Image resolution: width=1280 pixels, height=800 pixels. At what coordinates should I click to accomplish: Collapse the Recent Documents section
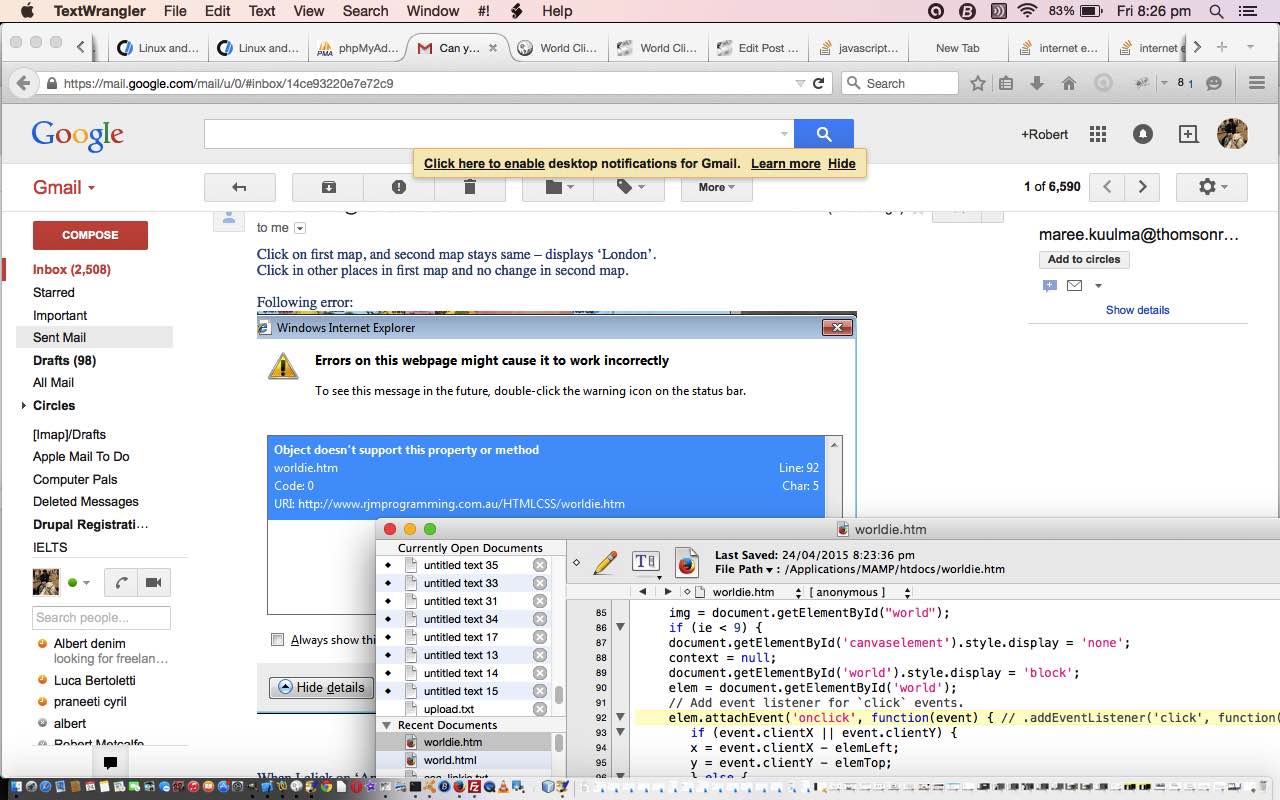point(386,725)
